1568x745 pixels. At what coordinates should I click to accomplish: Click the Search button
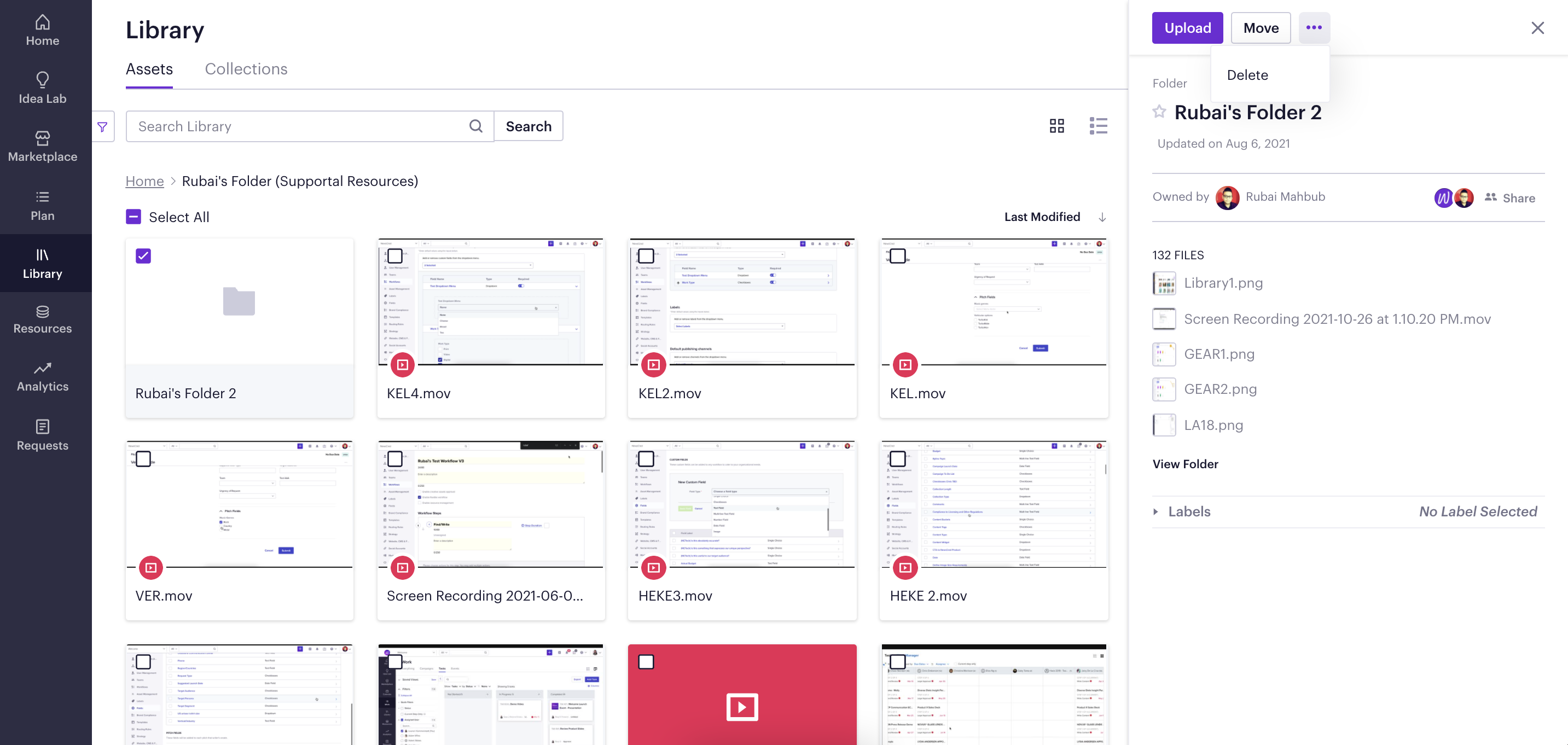[x=529, y=126]
